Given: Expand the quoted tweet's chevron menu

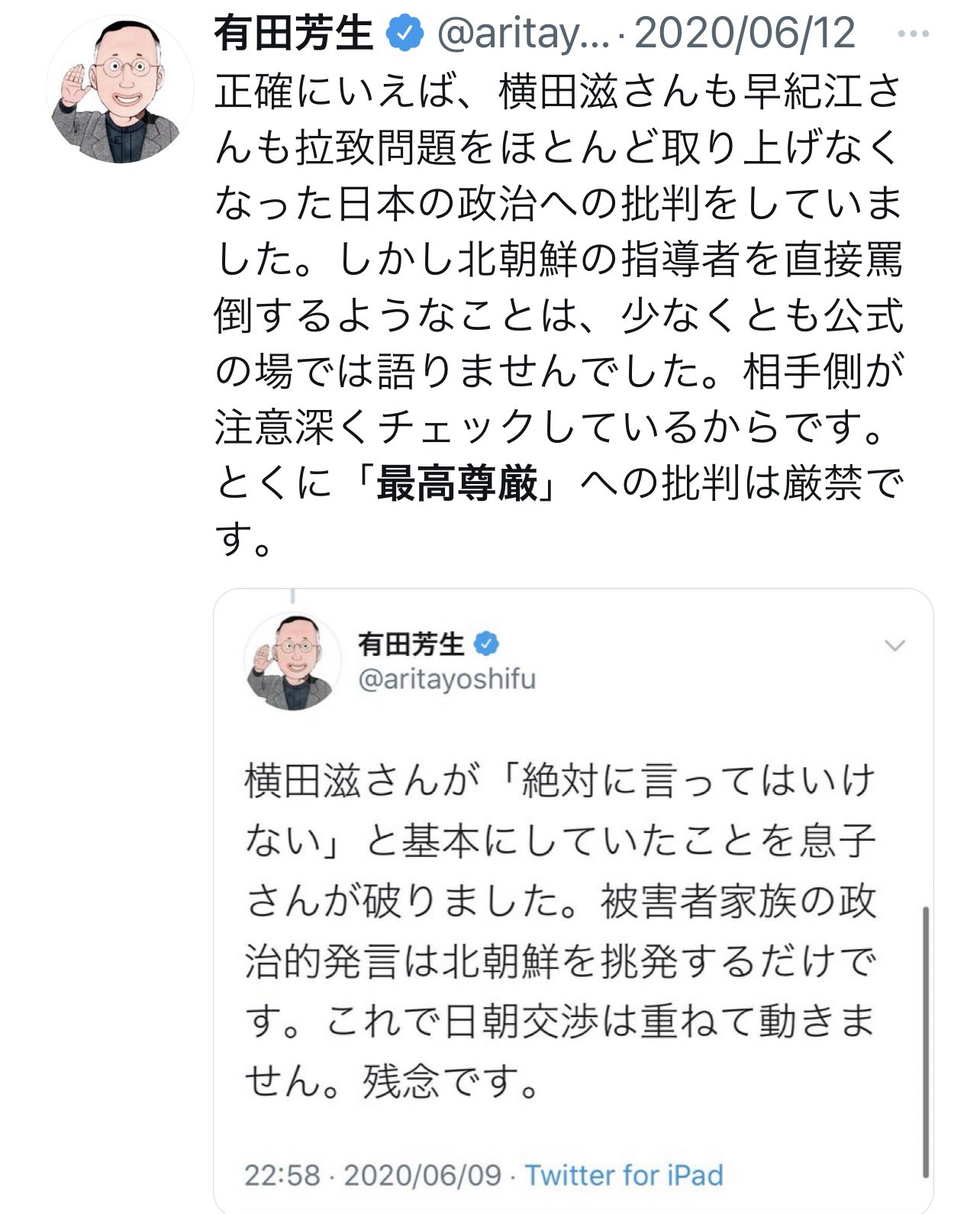Looking at the screenshot, I should [894, 646].
